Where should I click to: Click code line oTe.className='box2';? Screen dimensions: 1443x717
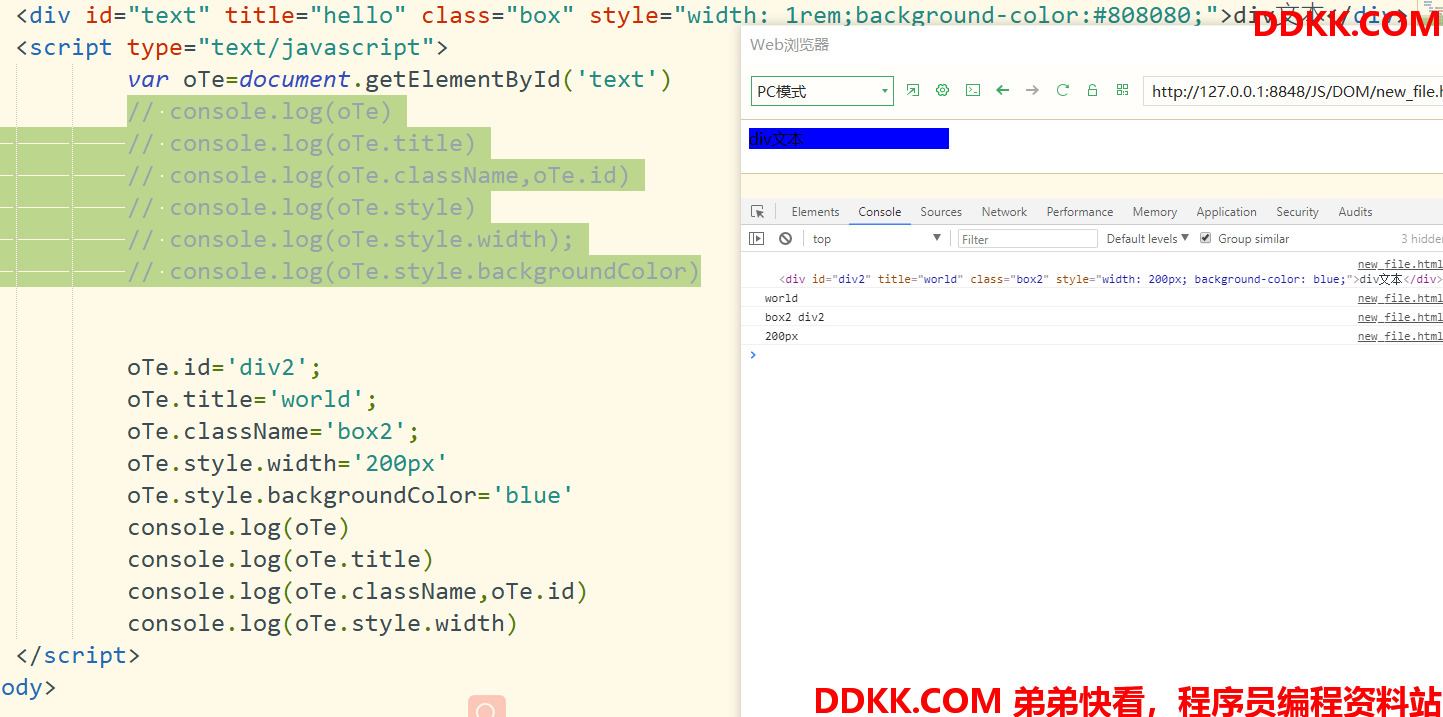click(x=273, y=431)
